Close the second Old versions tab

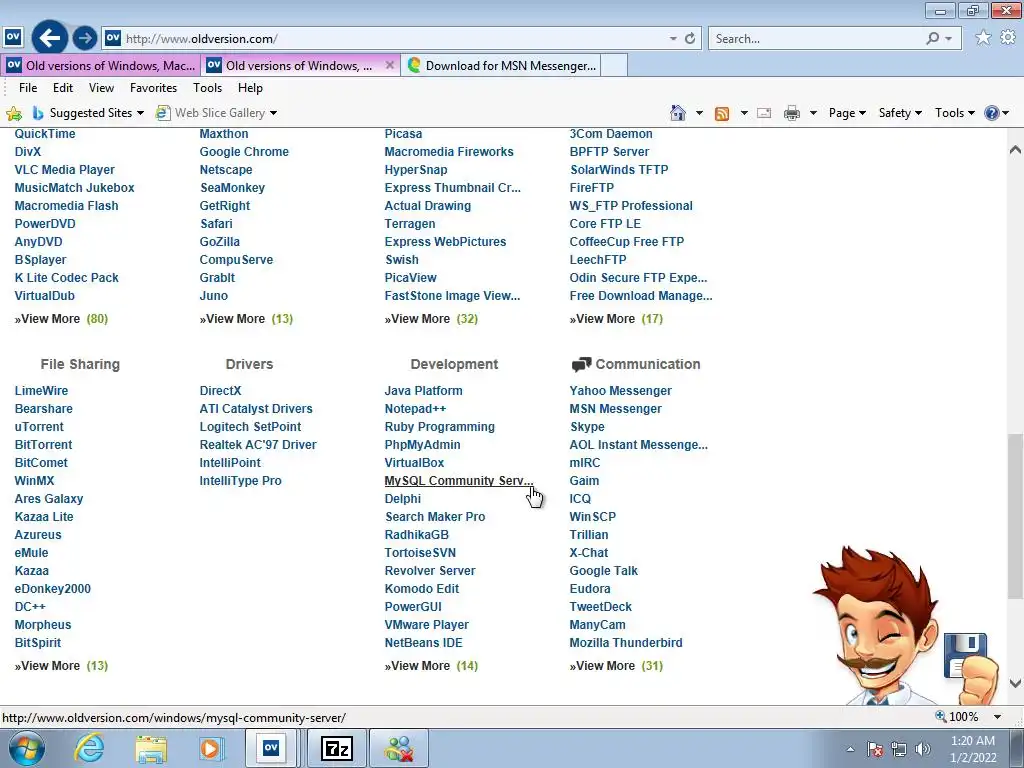390,65
